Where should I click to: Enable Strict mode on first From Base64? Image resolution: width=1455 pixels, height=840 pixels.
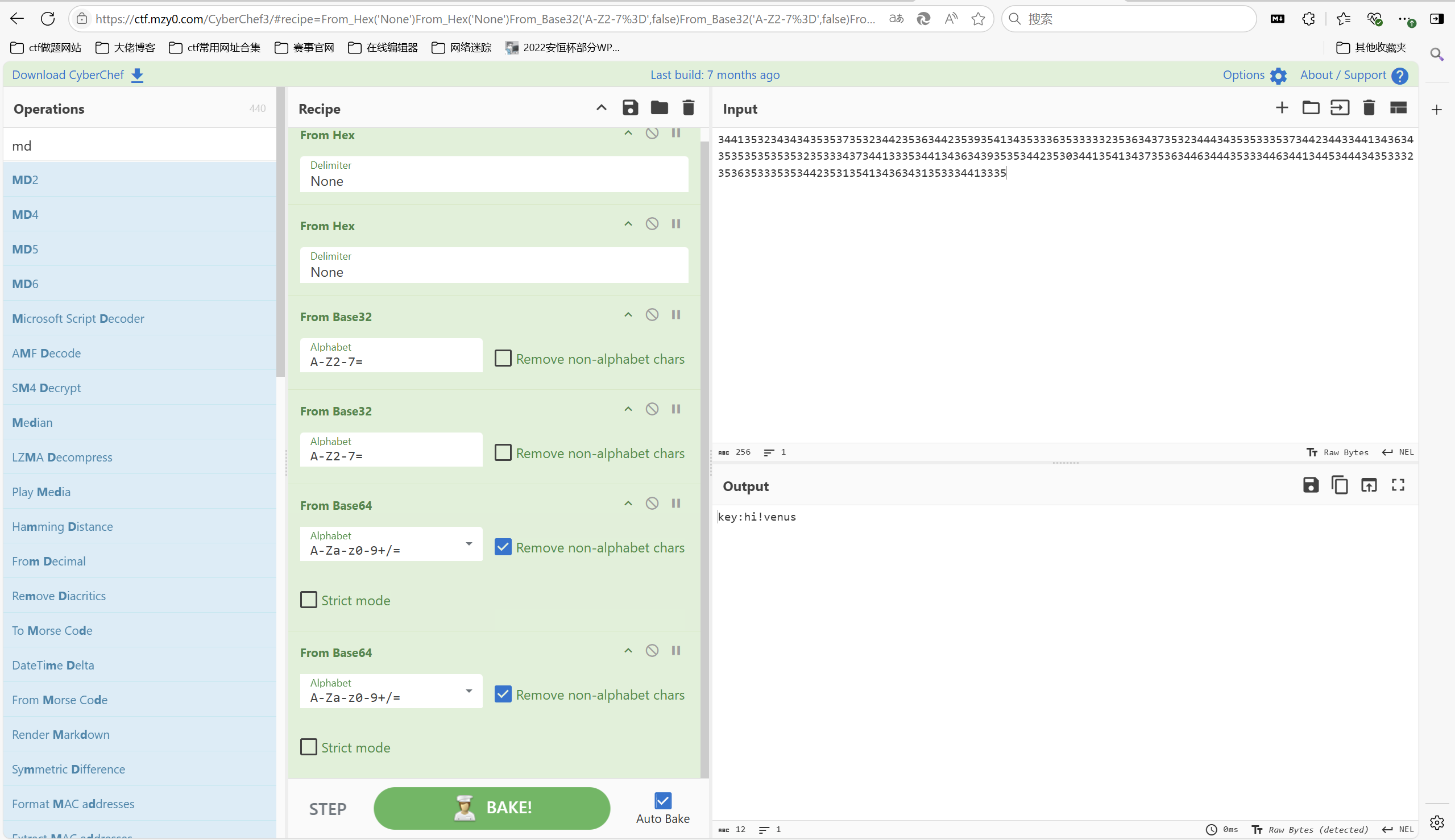[309, 600]
